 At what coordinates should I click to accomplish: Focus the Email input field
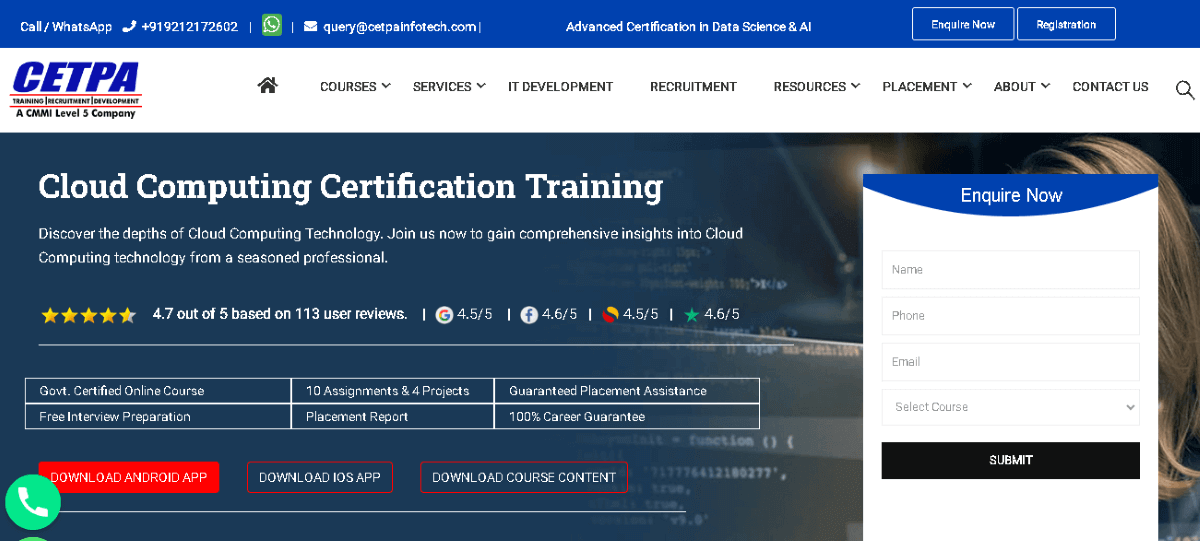click(1010, 362)
